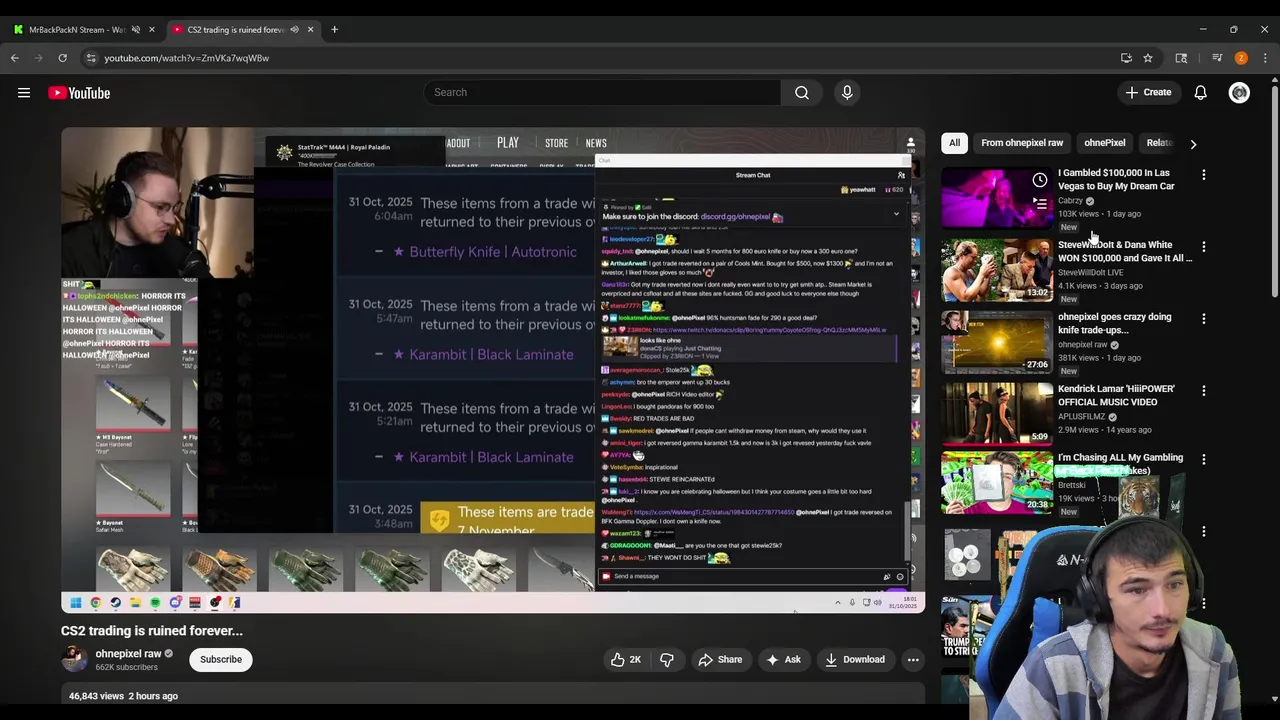
Task: Open more actions menu under the video
Action: click(x=913, y=660)
